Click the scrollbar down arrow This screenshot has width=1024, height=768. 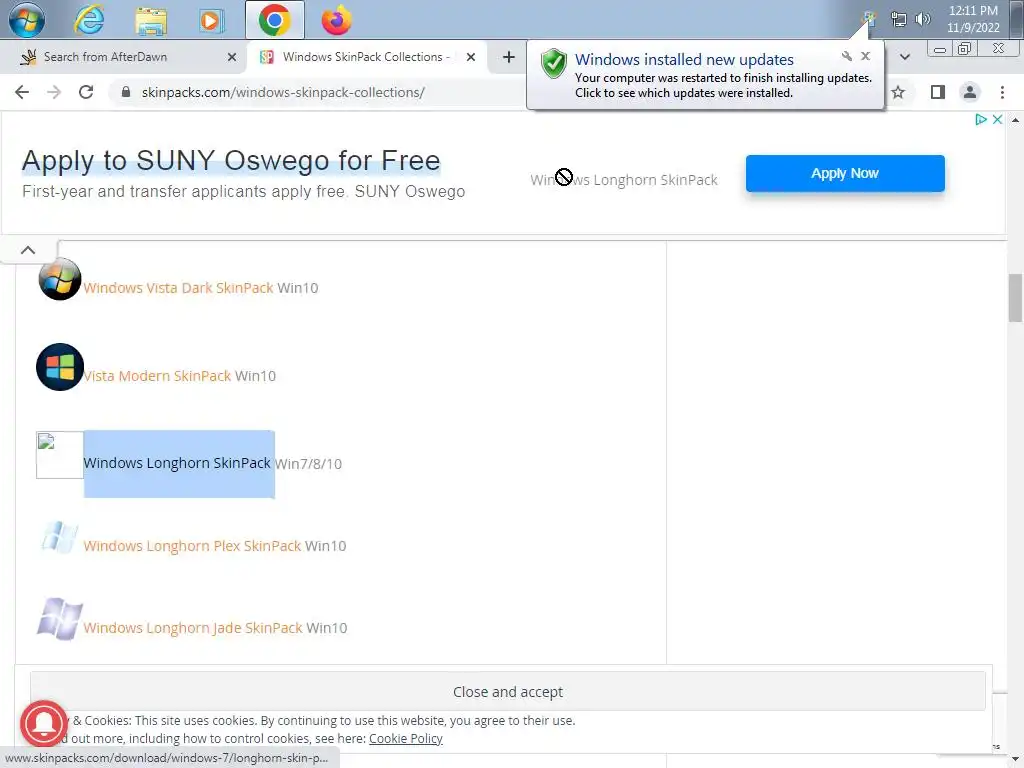[x=1015, y=760]
